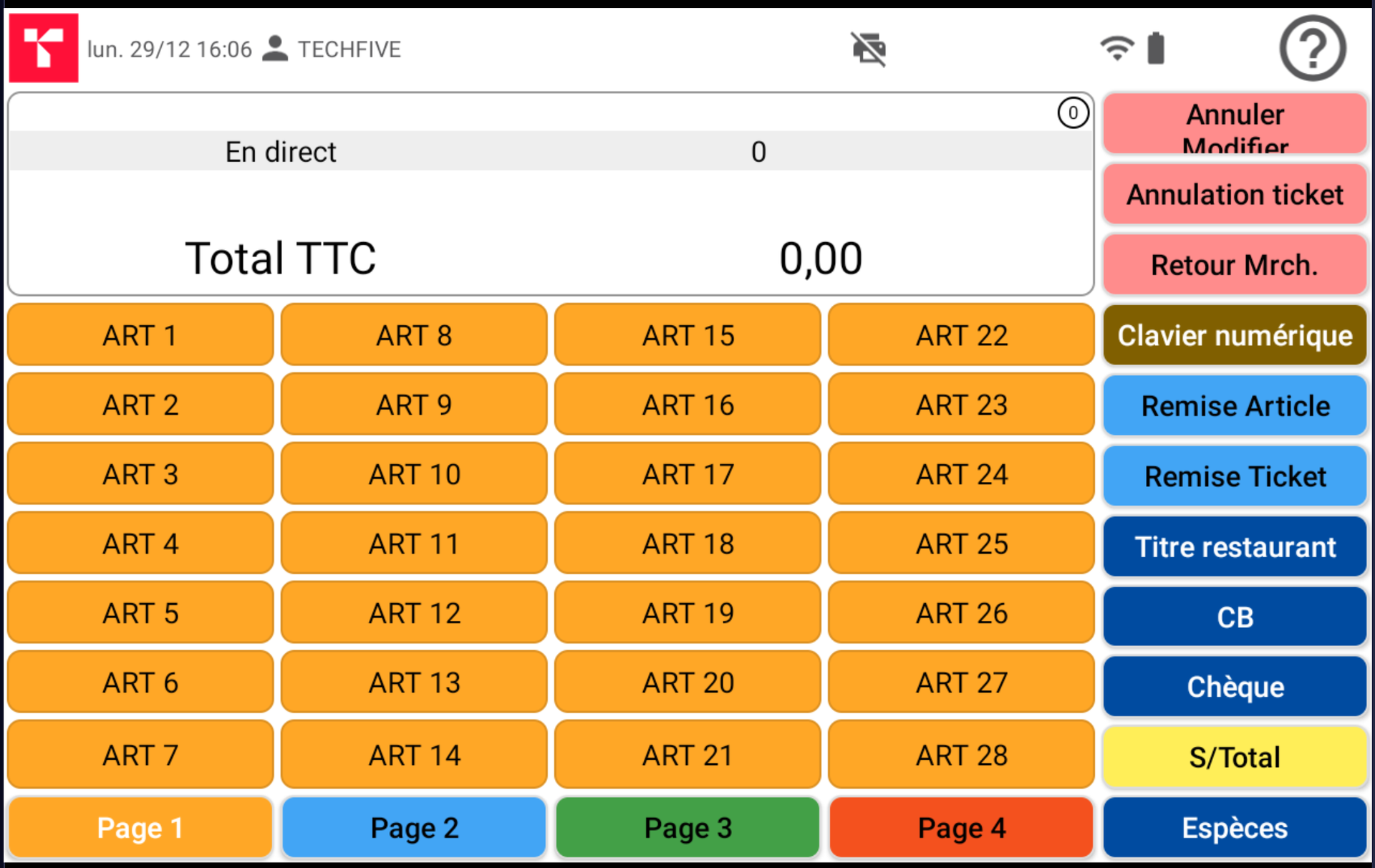This screenshot has width=1375, height=868.
Task: Click the battery level indicator icon
Action: coord(1155,49)
